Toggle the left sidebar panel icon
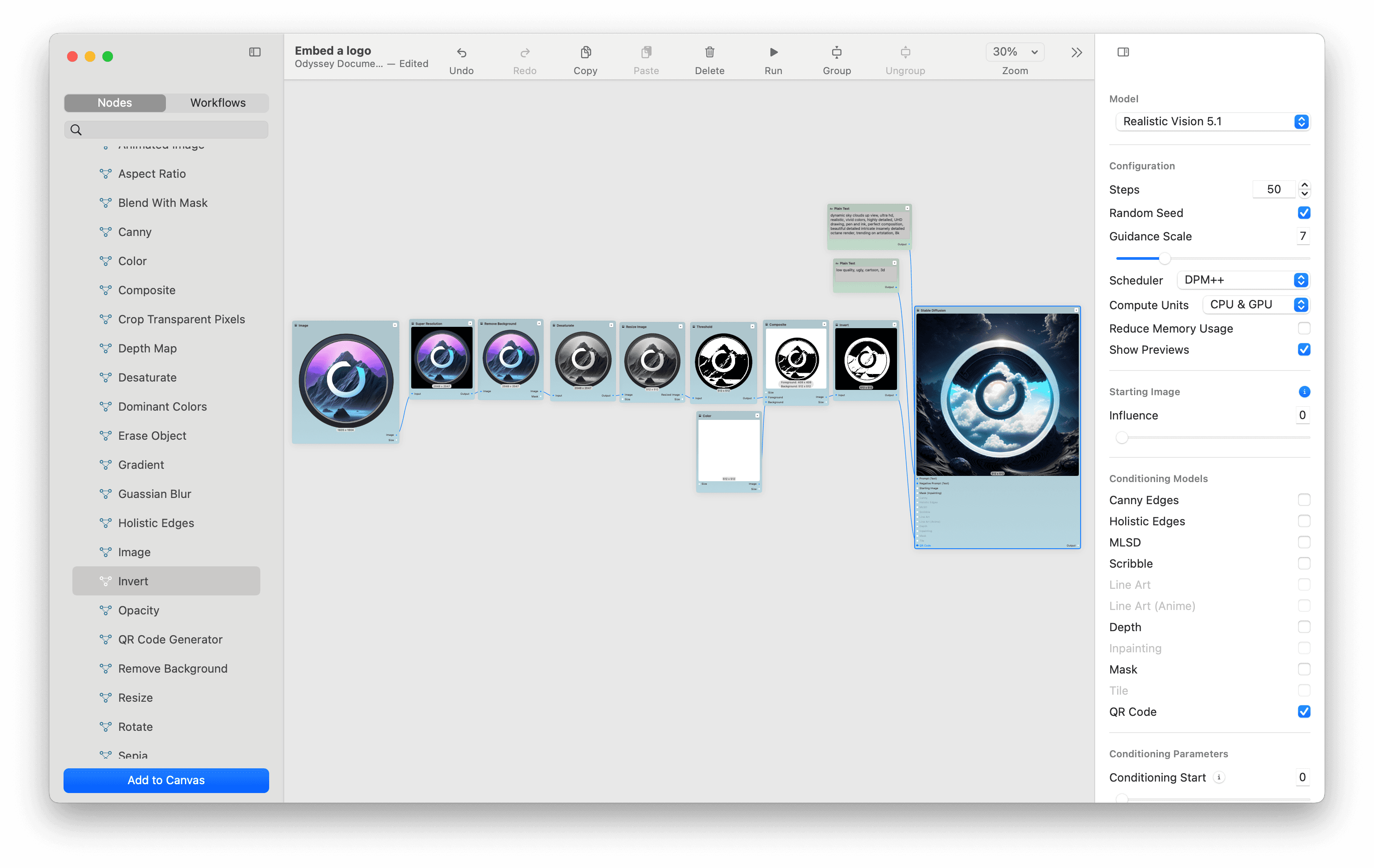Image resolution: width=1374 pixels, height=868 pixels. (x=255, y=52)
